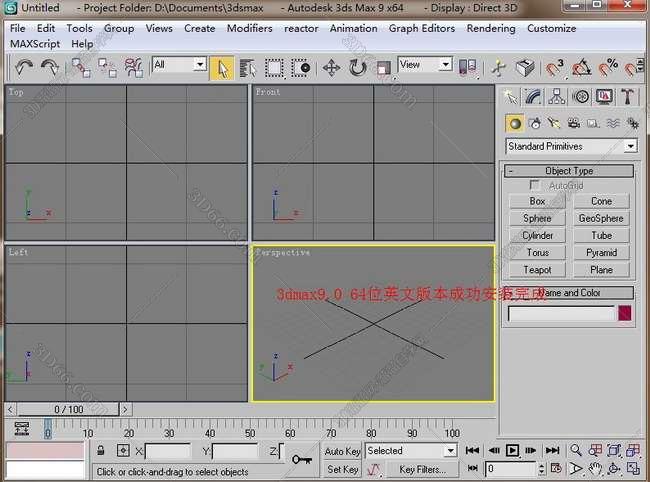Image resolution: width=650 pixels, height=482 pixels.
Task: Select the Lights category icon
Action: [x=554, y=124]
